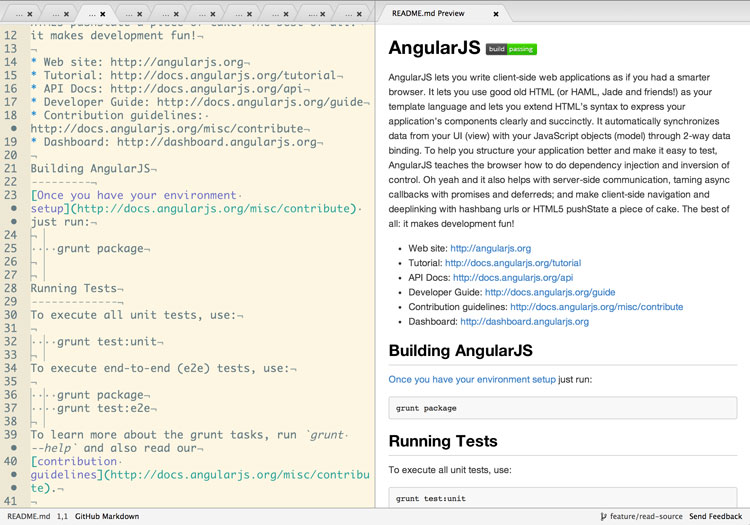Click '* Dashboard:' text on editor line 19

point(70,142)
